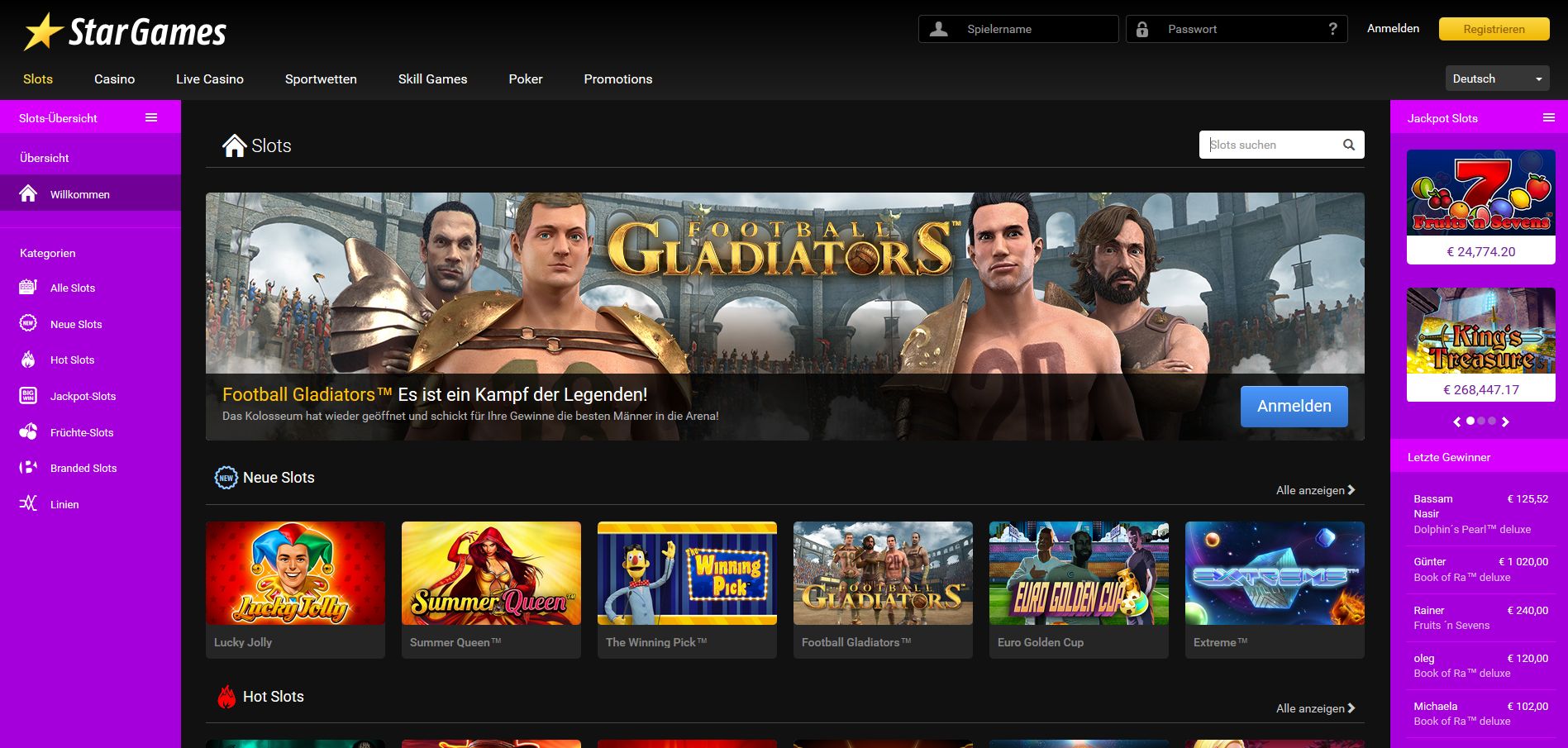Select the first jackpot carousel dot
The image size is (1568, 748).
[1470, 421]
